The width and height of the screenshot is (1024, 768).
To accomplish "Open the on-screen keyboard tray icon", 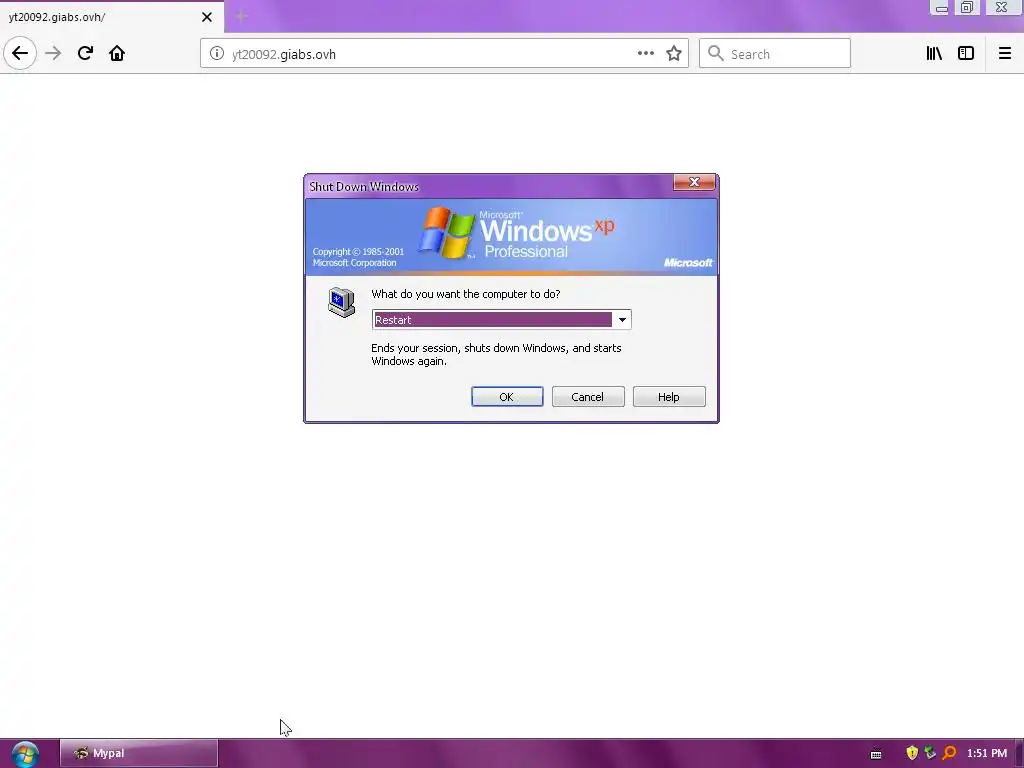I will pos(876,754).
